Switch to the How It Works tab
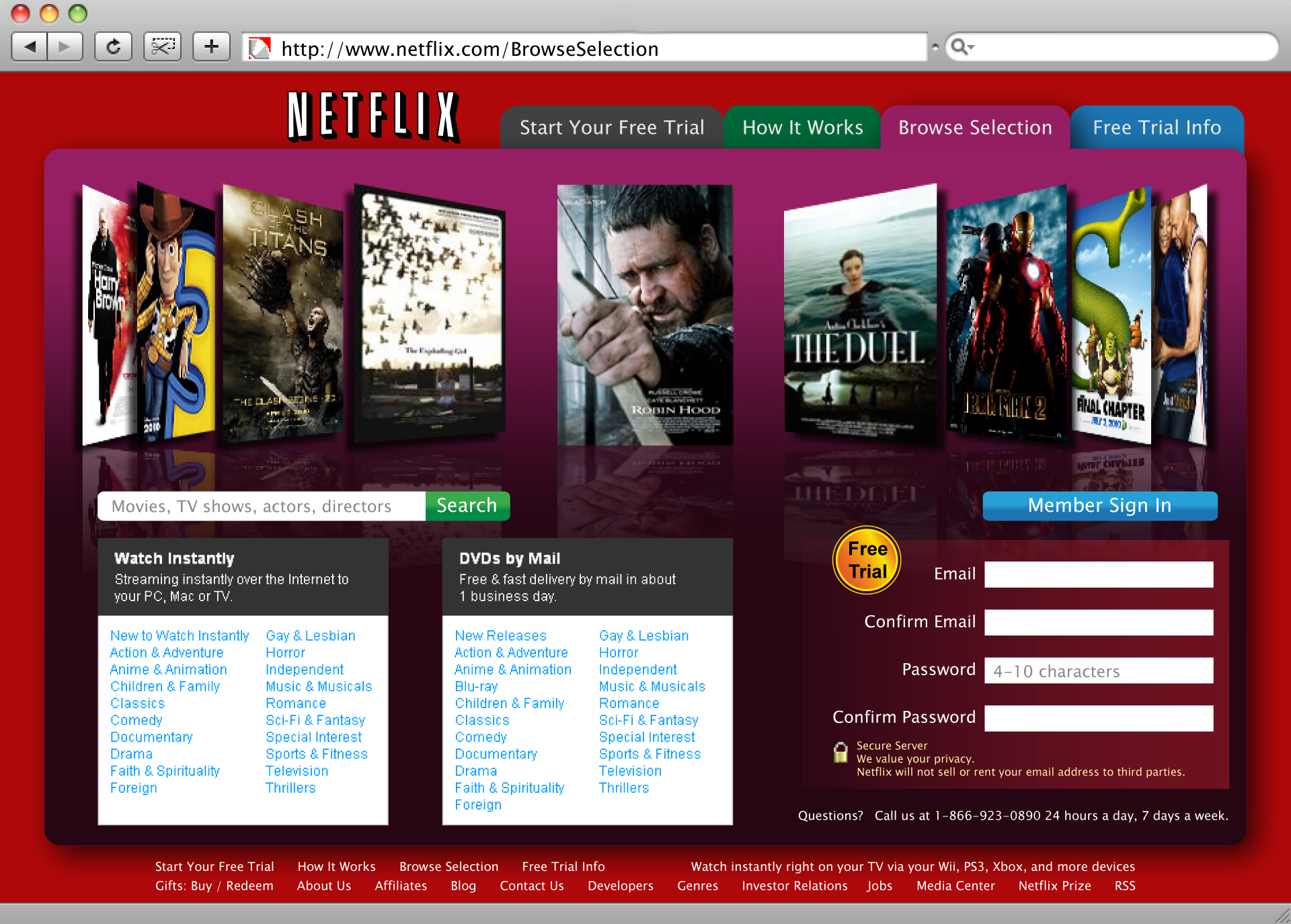The image size is (1291, 924). (x=802, y=128)
